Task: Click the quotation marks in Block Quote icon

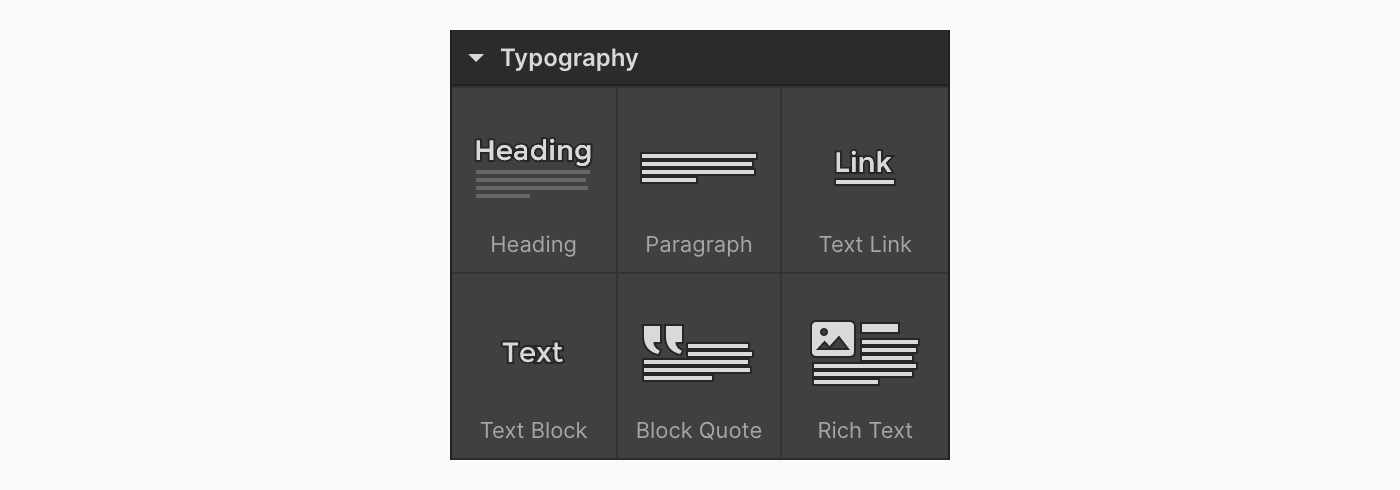Action: [x=662, y=340]
